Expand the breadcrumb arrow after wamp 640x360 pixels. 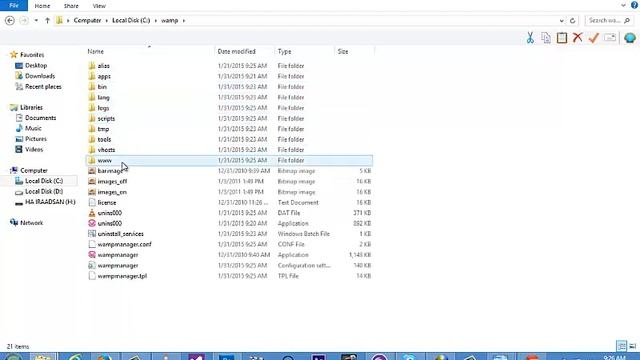coord(184,20)
